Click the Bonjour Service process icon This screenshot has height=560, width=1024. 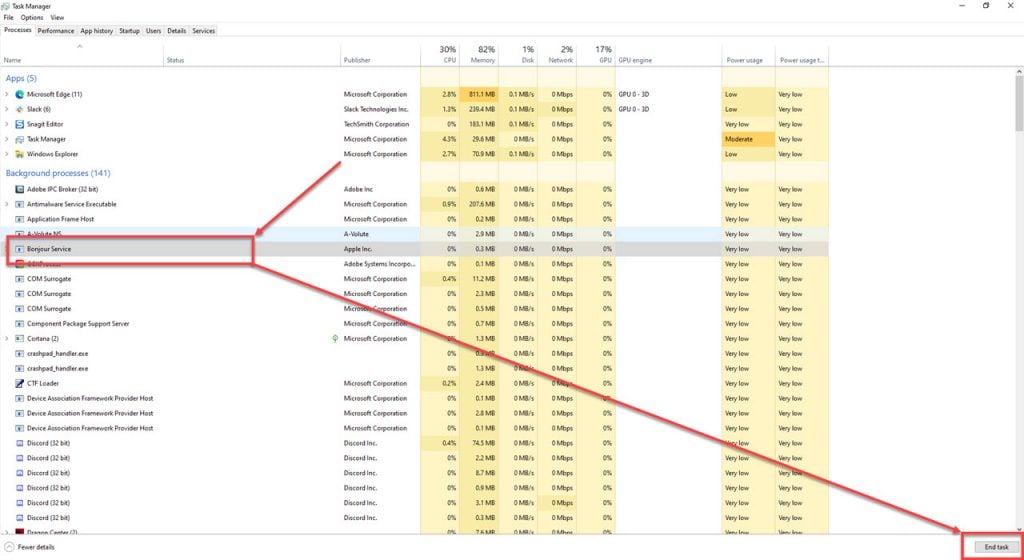pos(20,249)
